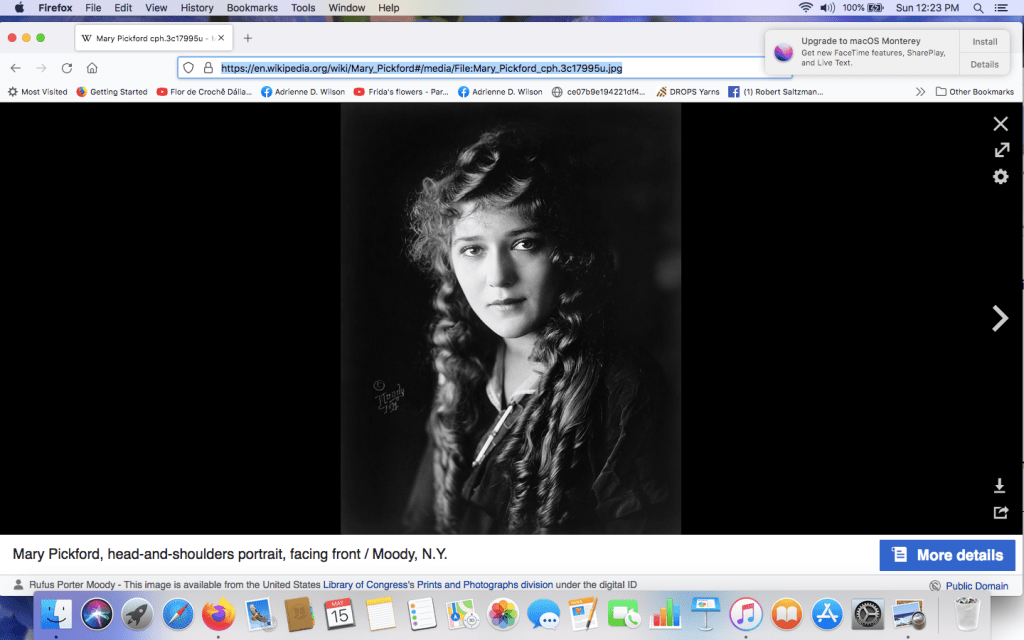The width and height of the screenshot is (1024, 640).
Task: Select the URL address bar
Action: pos(480,68)
